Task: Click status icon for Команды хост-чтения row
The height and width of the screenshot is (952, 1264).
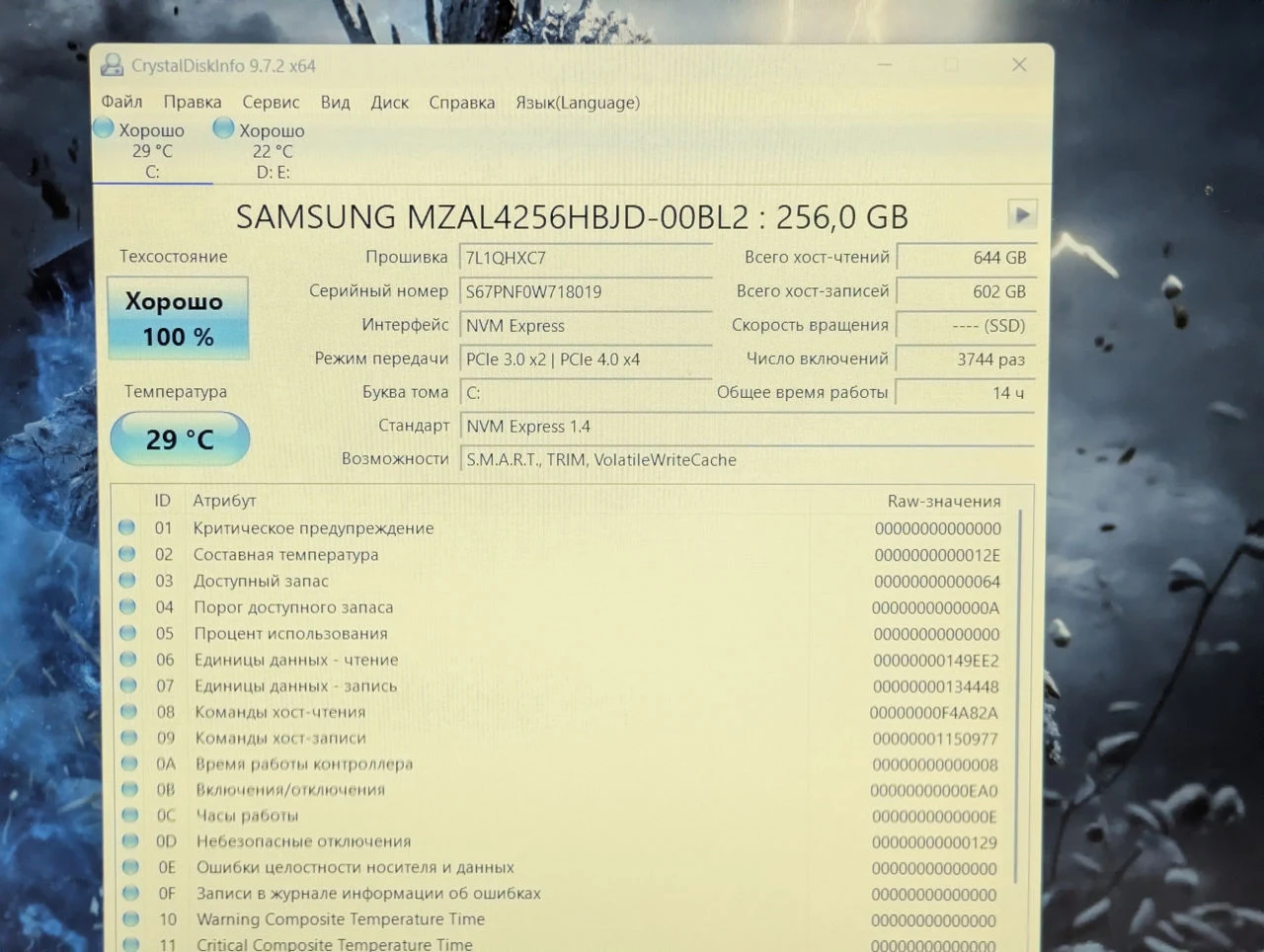Action: [128, 711]
